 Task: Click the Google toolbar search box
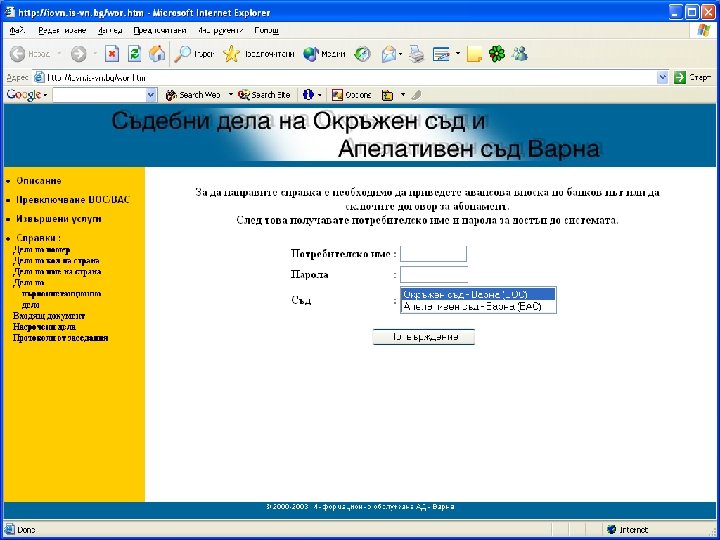tap(100, 95)
